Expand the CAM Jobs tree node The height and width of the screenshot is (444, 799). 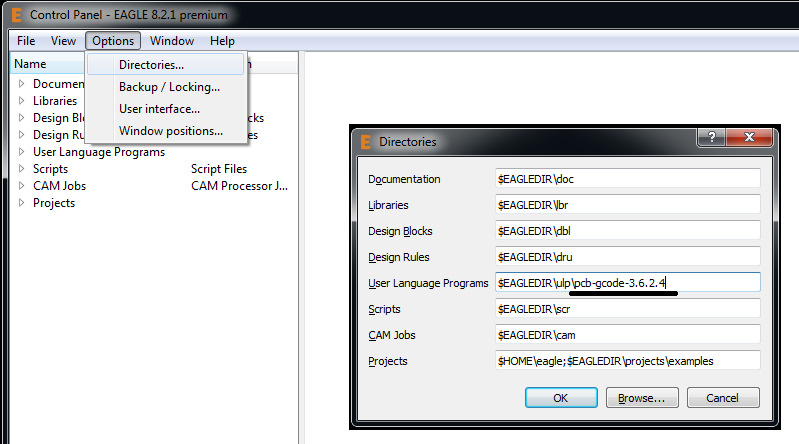click(x=21, y=186)
